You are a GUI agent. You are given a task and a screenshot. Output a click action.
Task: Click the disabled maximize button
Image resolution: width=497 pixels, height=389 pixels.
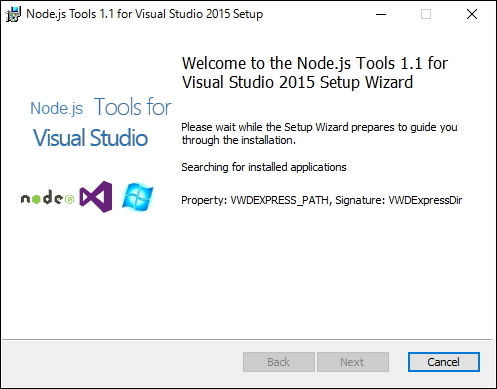[x=426, y=14]
